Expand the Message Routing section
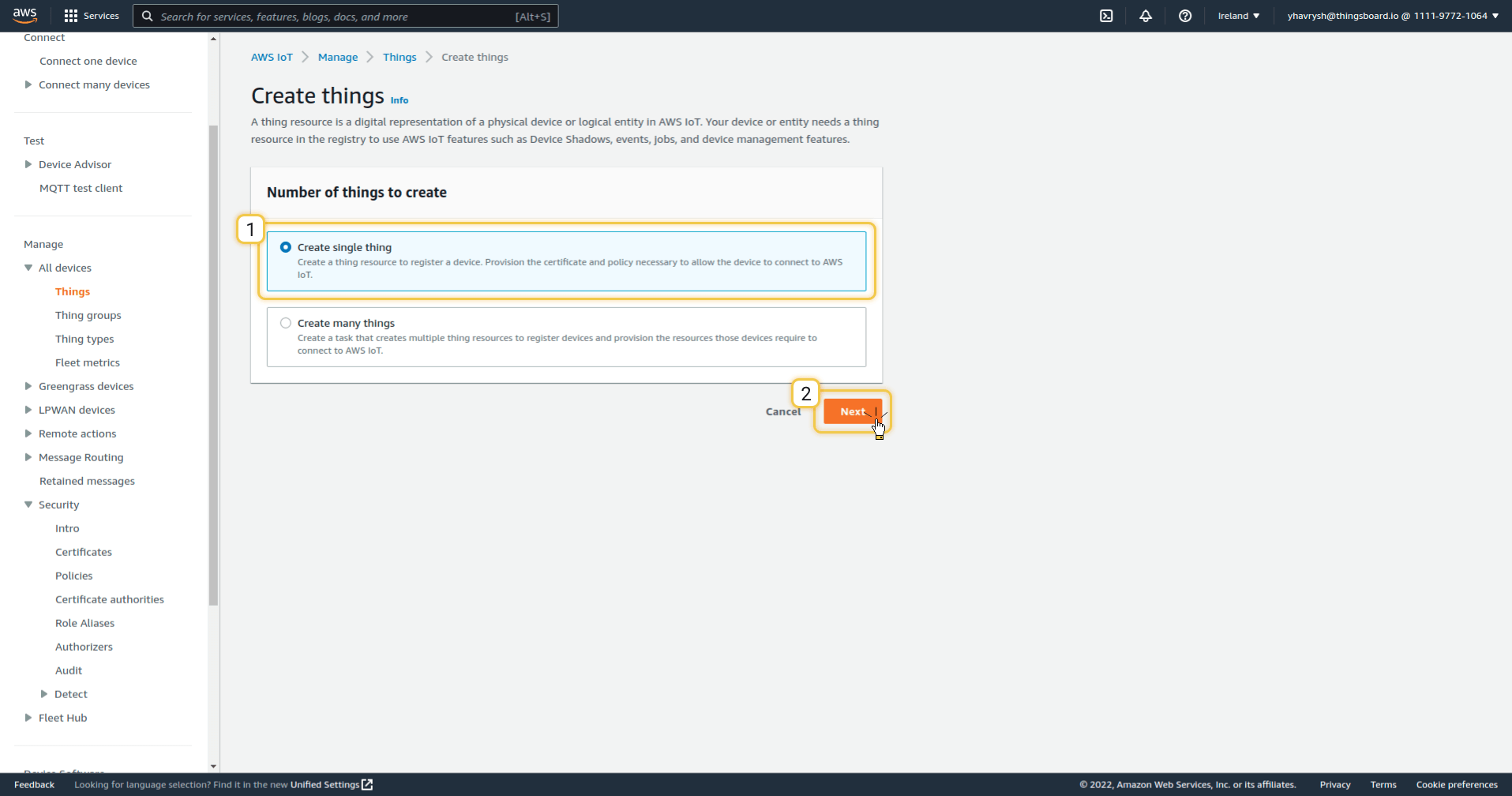The image size is (1512, 796). point(28,457)
